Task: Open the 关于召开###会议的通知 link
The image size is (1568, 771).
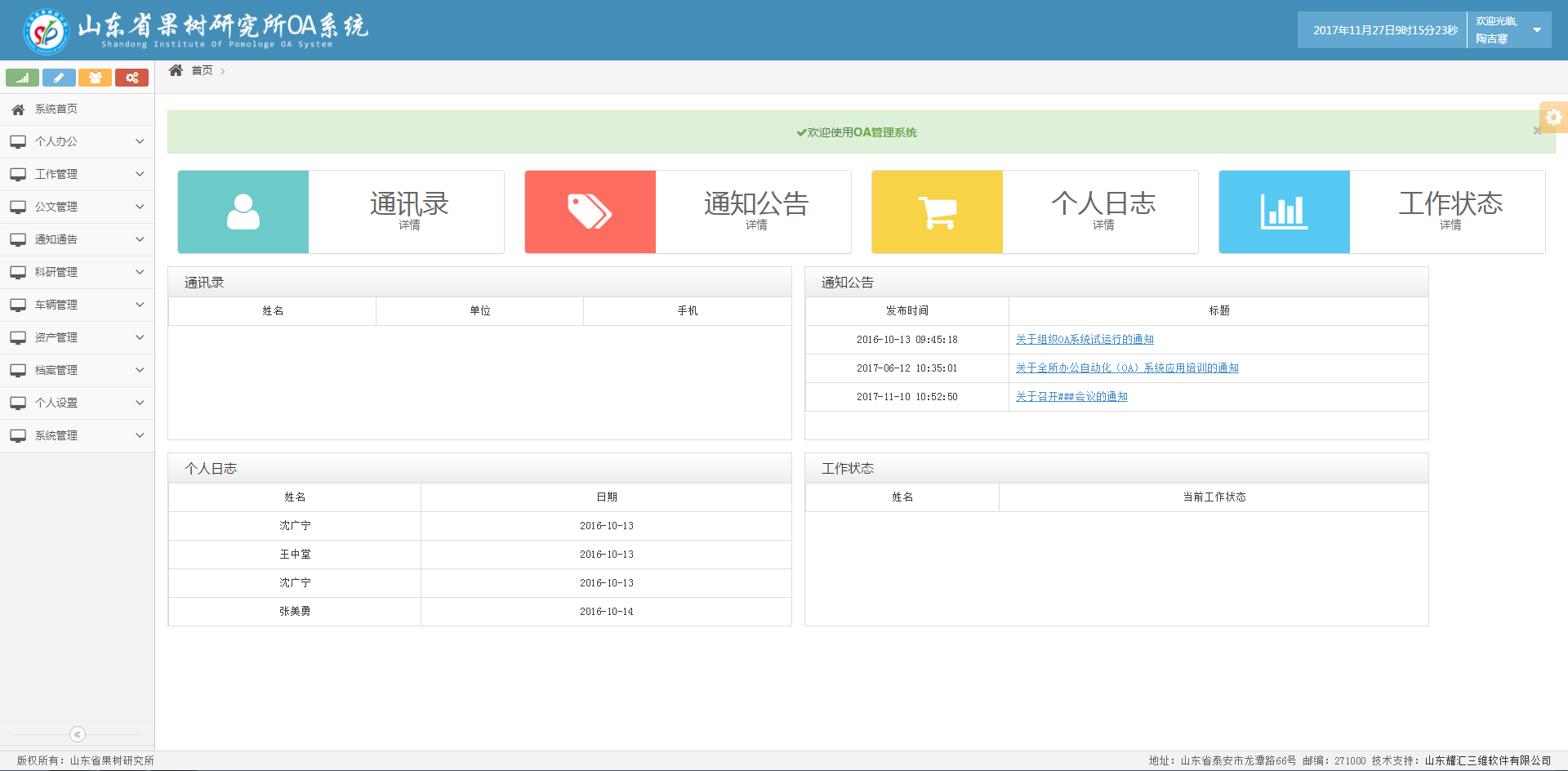Action: (1071, 396)
